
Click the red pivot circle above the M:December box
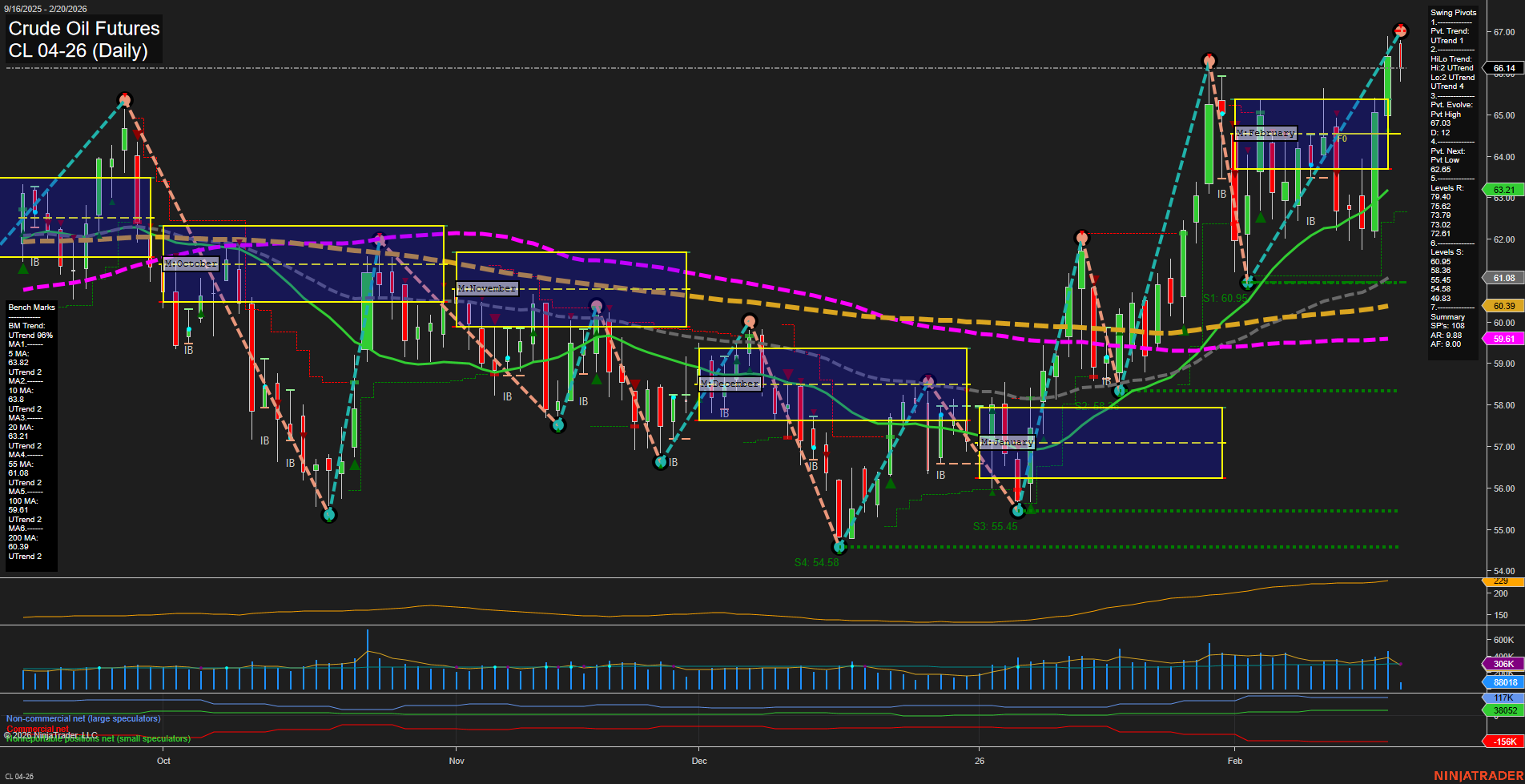(x=749, y=320)
